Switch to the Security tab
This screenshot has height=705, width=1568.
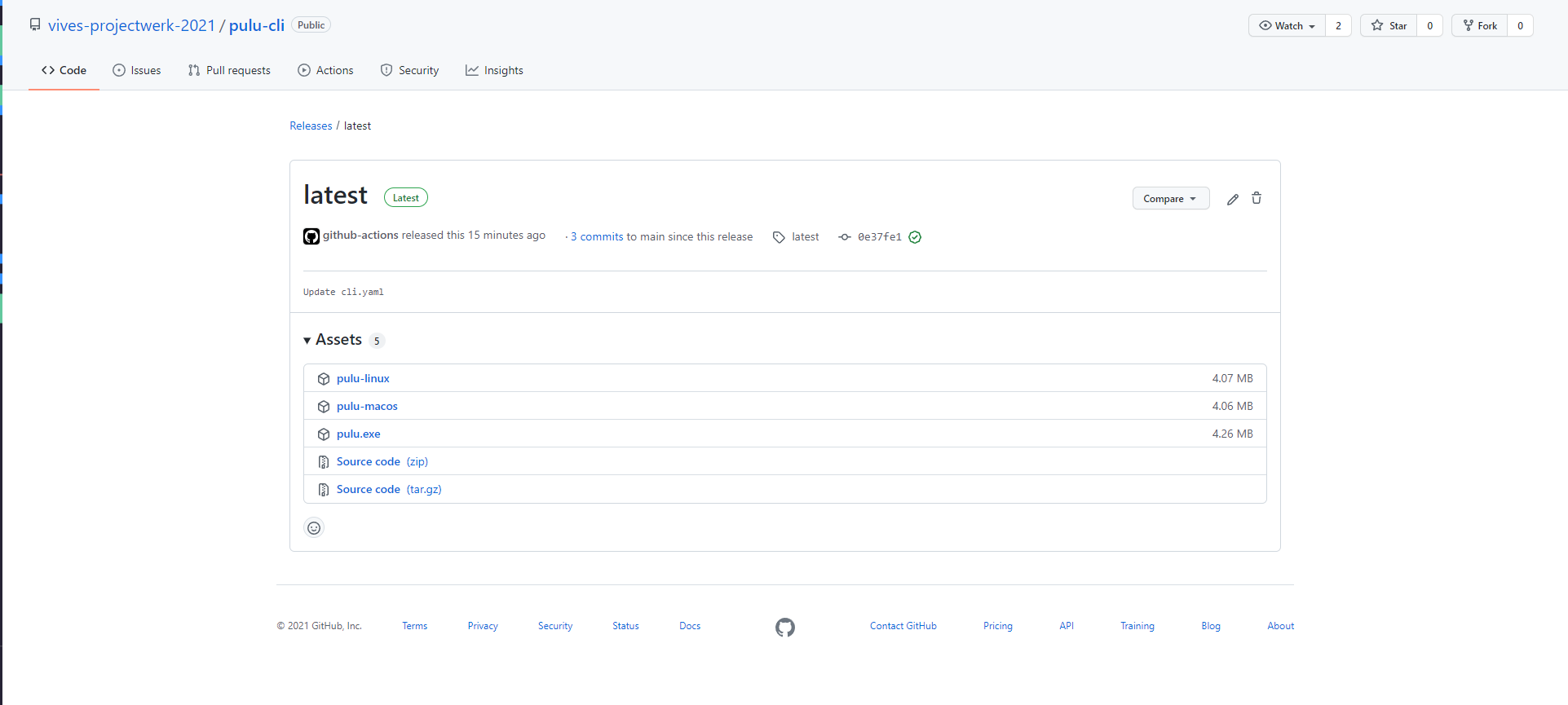[x=409, y=70]
